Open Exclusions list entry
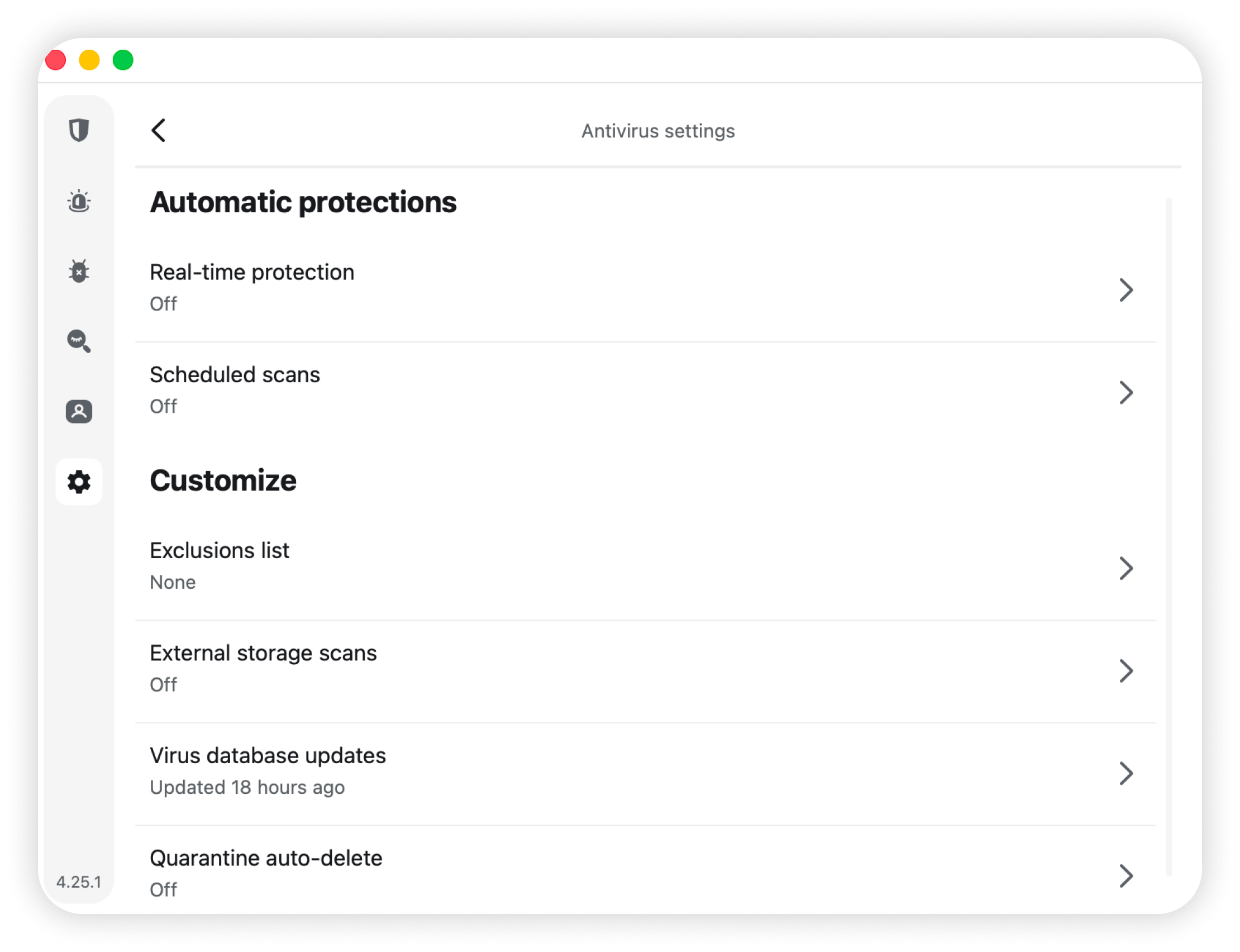The height and width of the screenshot is (952, 1240). (x=220, y=551)
